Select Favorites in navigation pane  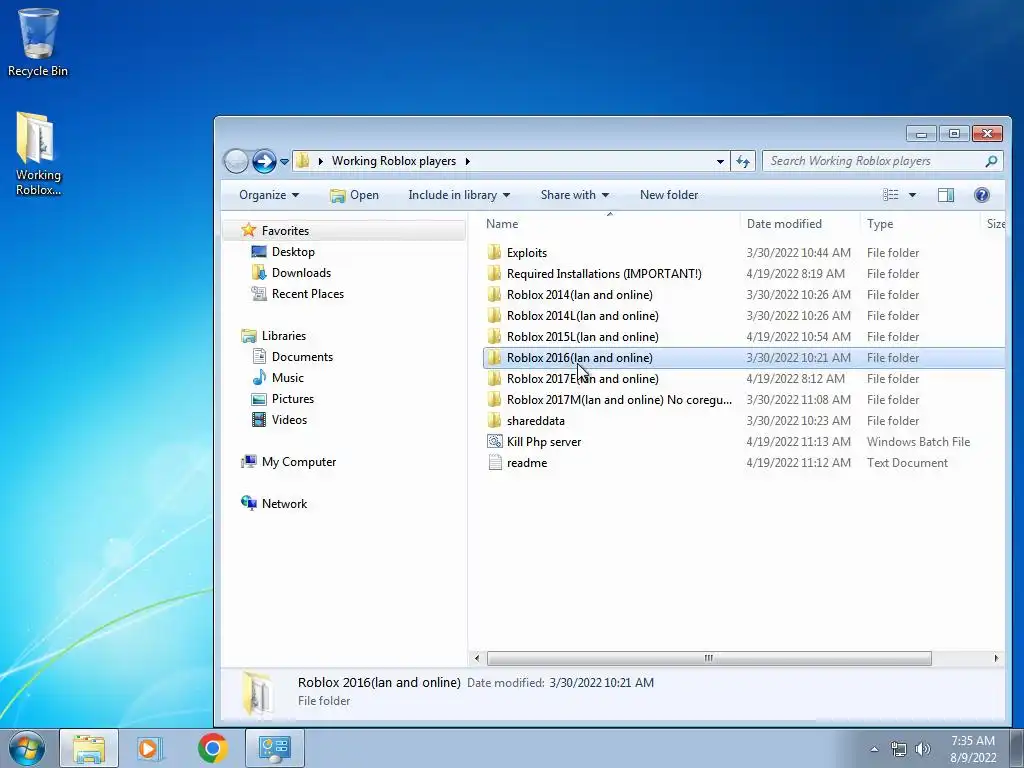(285, 231)
